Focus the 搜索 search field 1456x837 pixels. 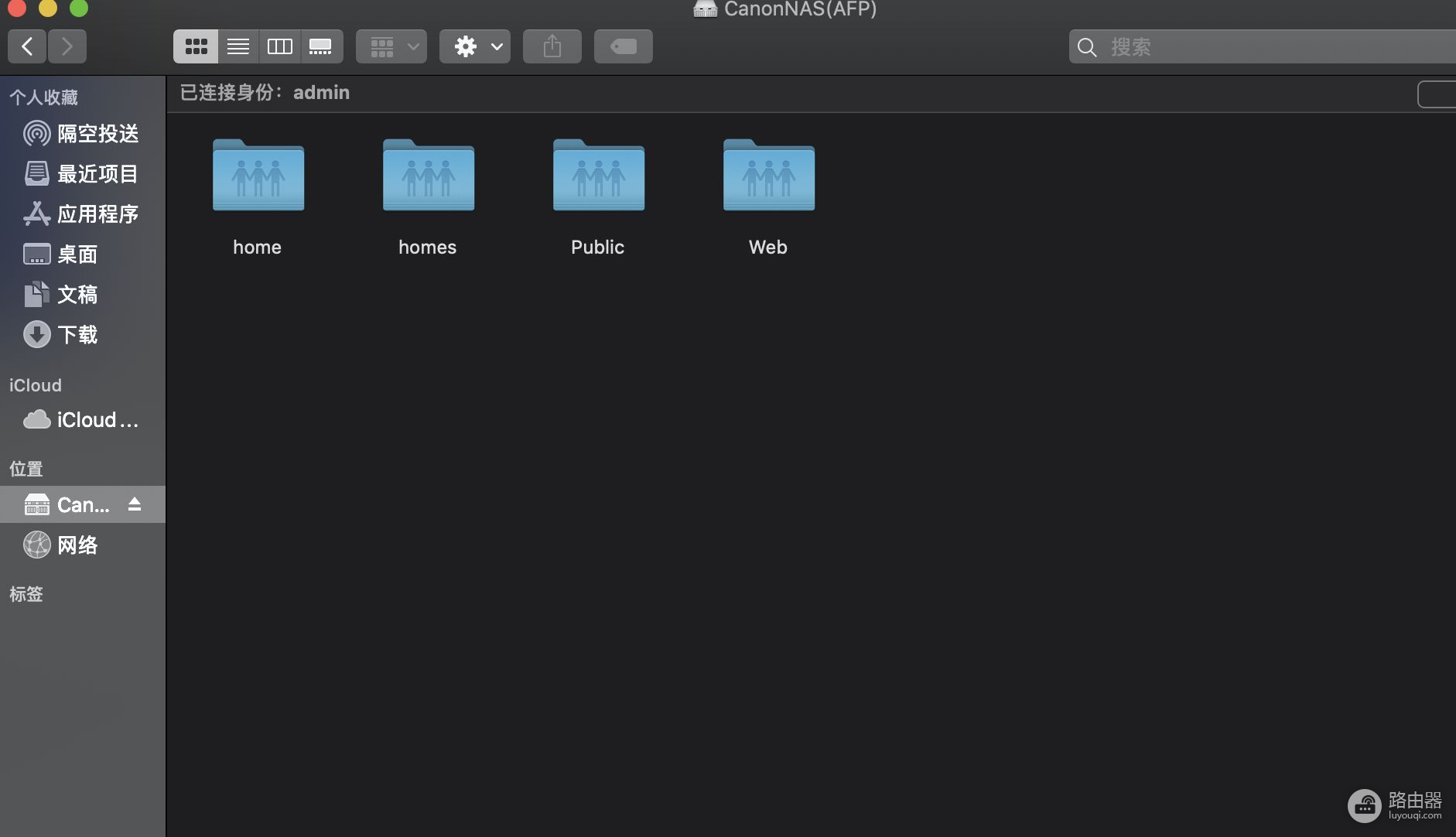[x=1263, y=47]
